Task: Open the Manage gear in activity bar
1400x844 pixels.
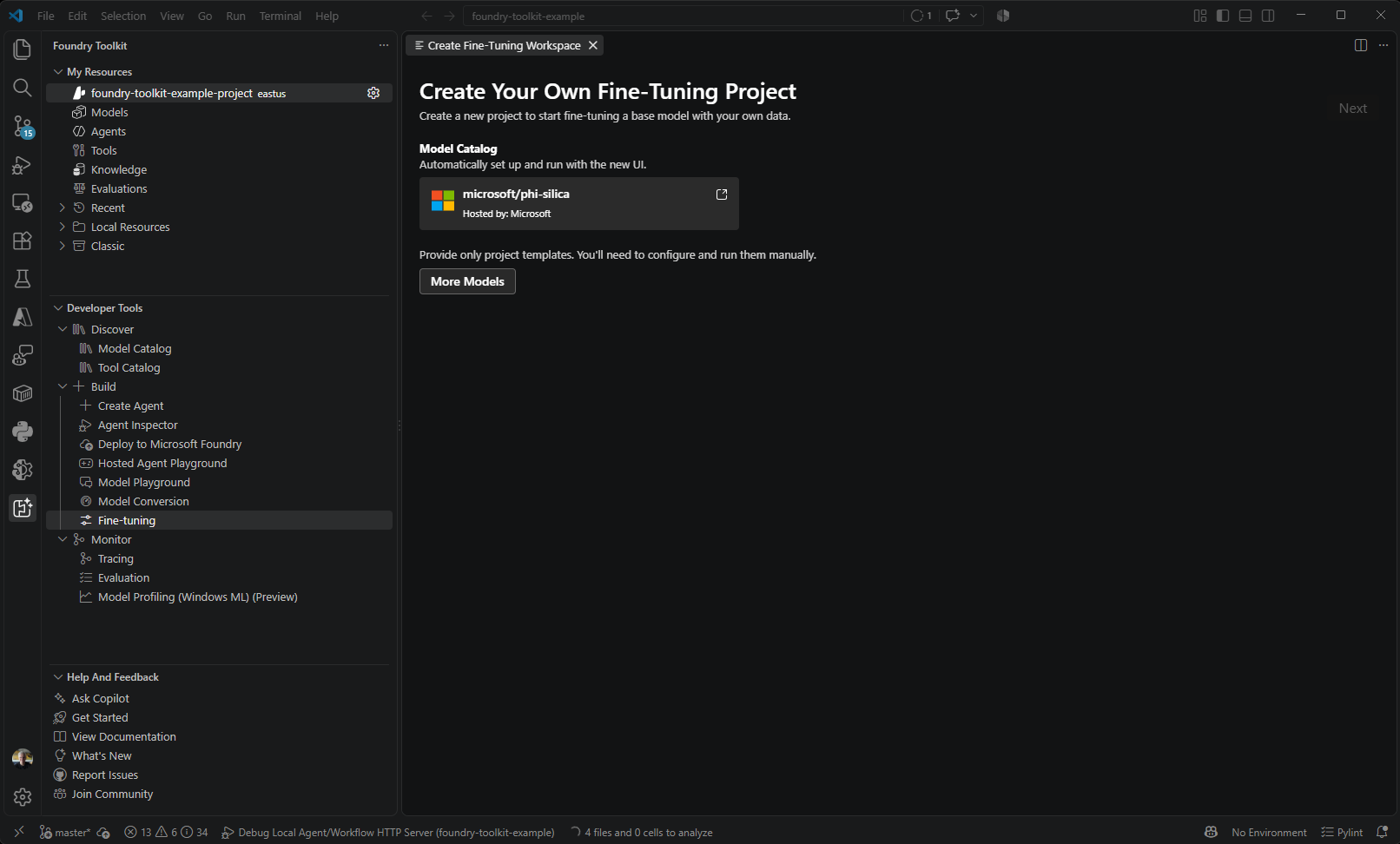Action: 23,796
